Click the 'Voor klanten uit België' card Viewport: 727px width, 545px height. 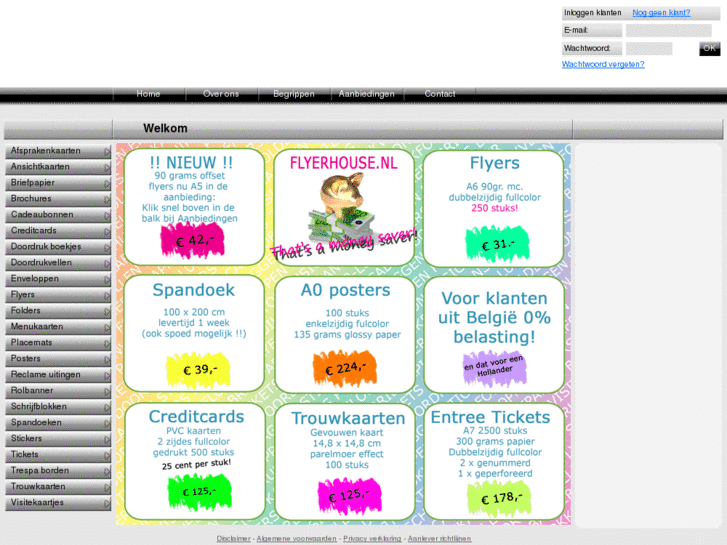coord(494,335)
